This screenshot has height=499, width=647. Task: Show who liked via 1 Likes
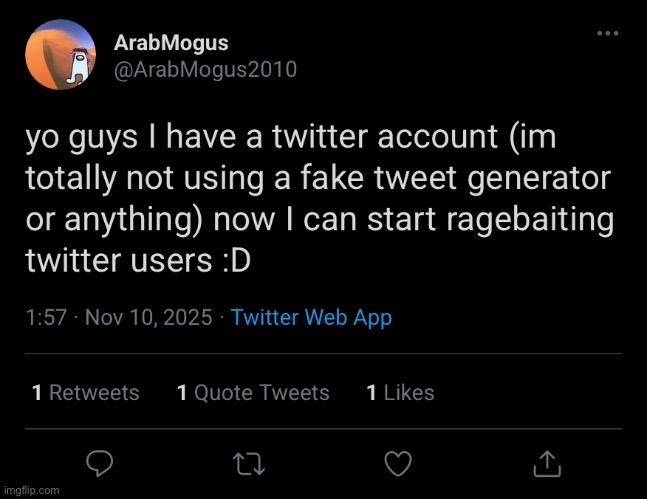[x=400, y=393]
